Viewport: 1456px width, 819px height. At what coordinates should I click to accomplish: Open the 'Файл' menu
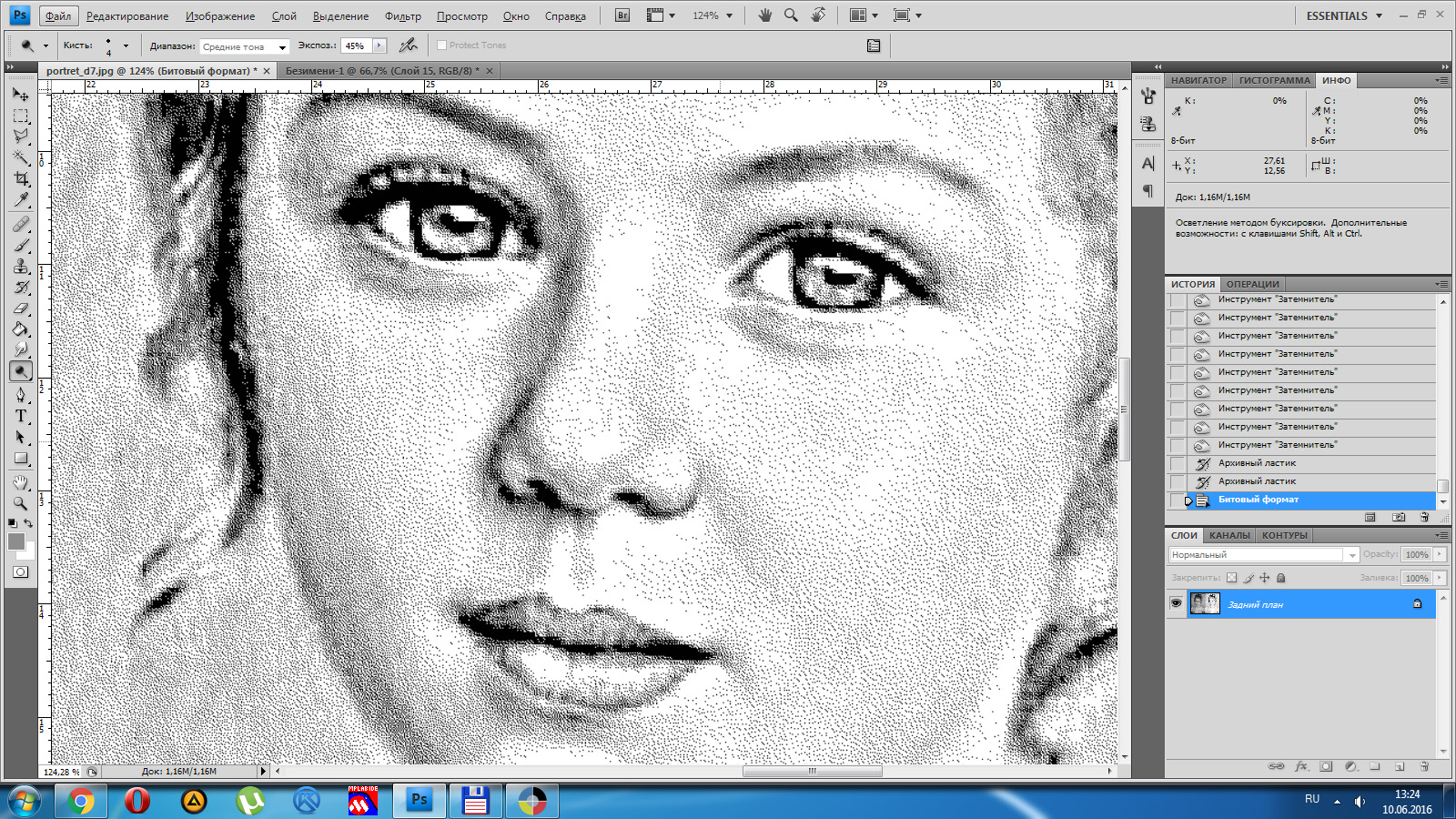pos(58,16)
